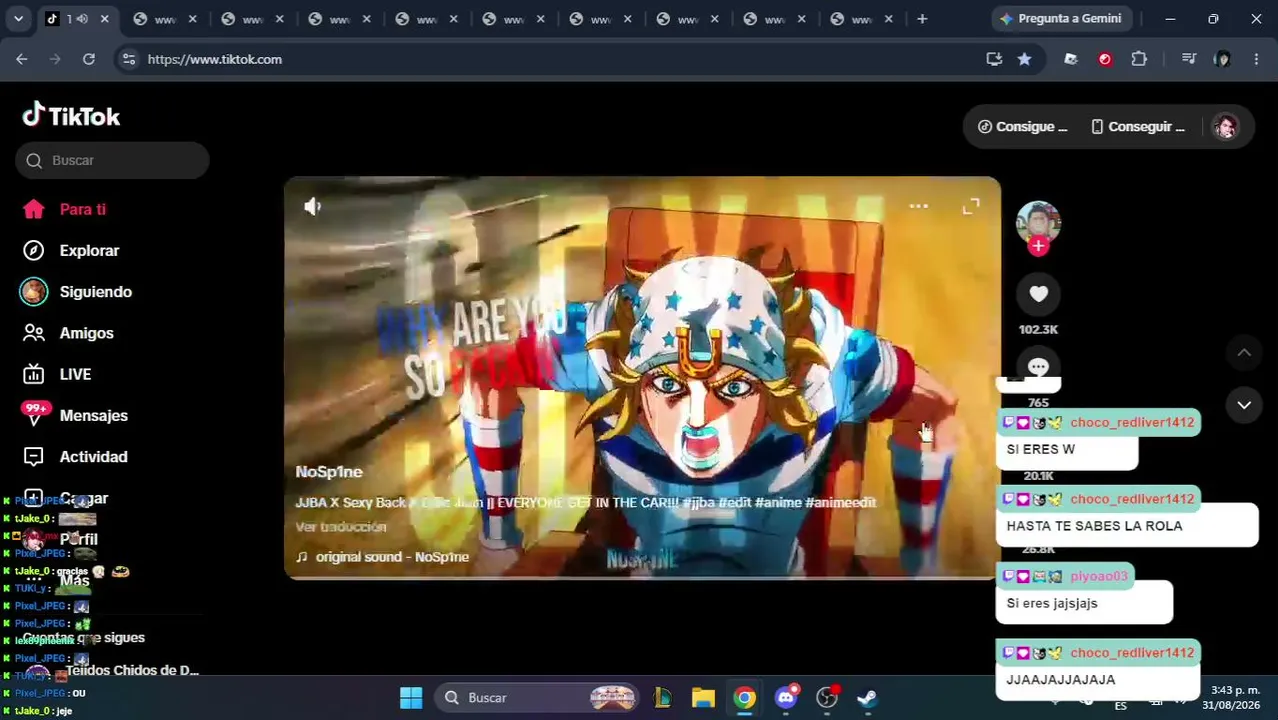The image size is (1278, 720).
Task: Go to previous video up arrow
Action: click(x=1244, y=352)
